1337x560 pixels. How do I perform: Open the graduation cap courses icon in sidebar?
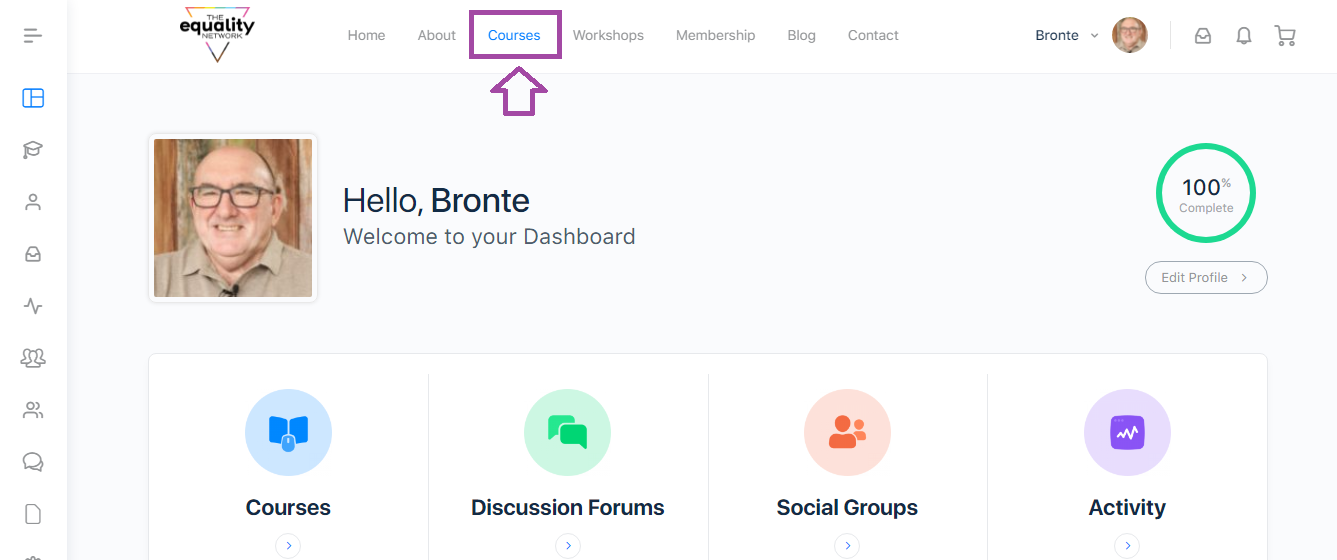click(33, 150)
